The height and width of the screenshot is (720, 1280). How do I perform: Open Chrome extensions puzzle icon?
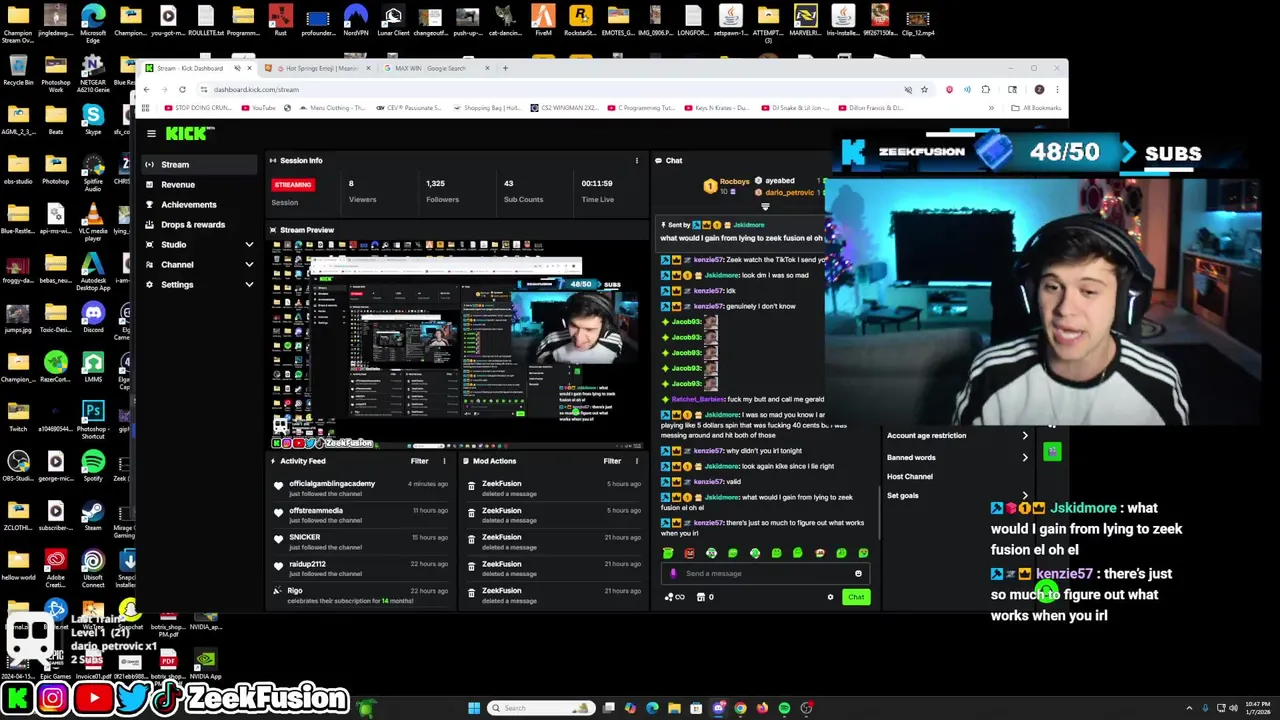[x=985, y=89]
